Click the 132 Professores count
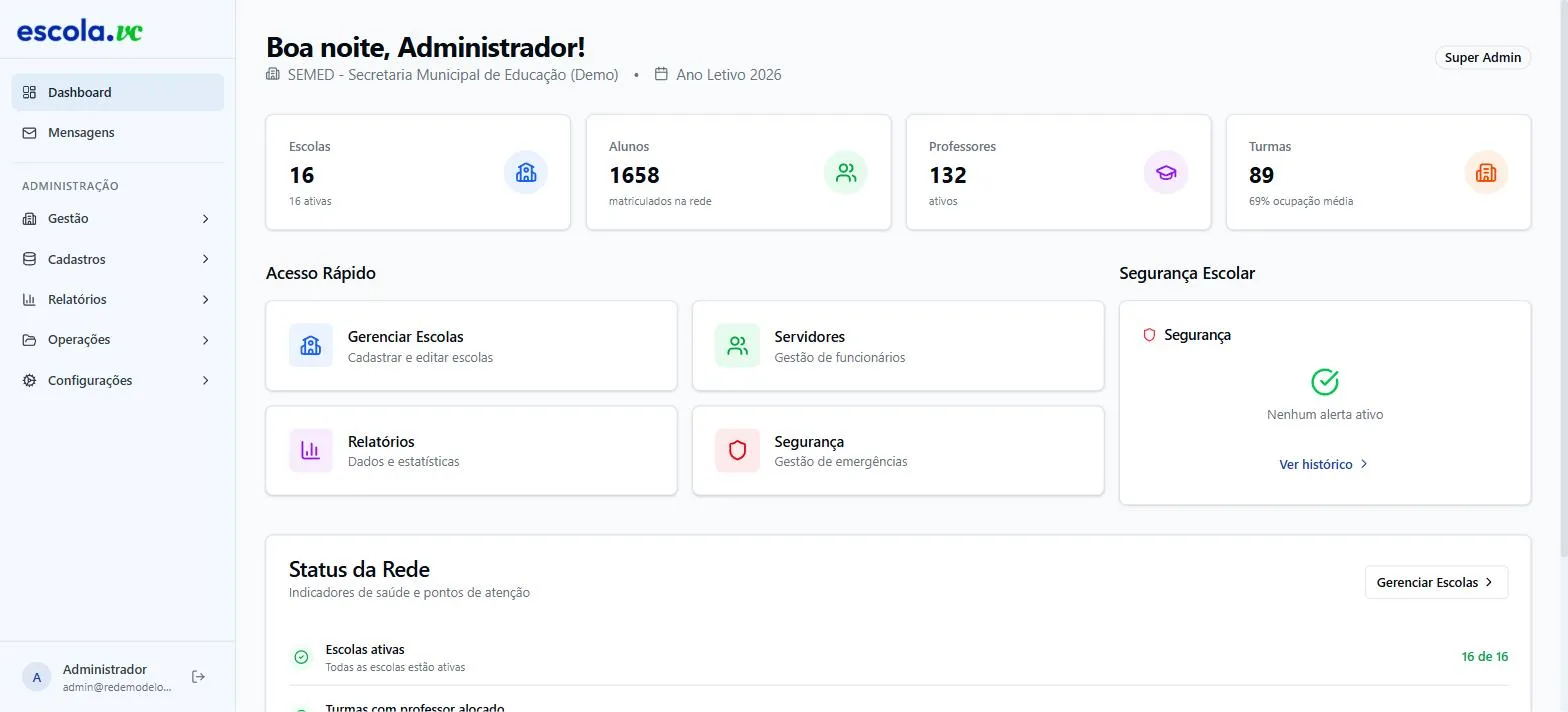Image resolution: width=1568 pixels, height=712 pixels. click(x=948, y=175)
